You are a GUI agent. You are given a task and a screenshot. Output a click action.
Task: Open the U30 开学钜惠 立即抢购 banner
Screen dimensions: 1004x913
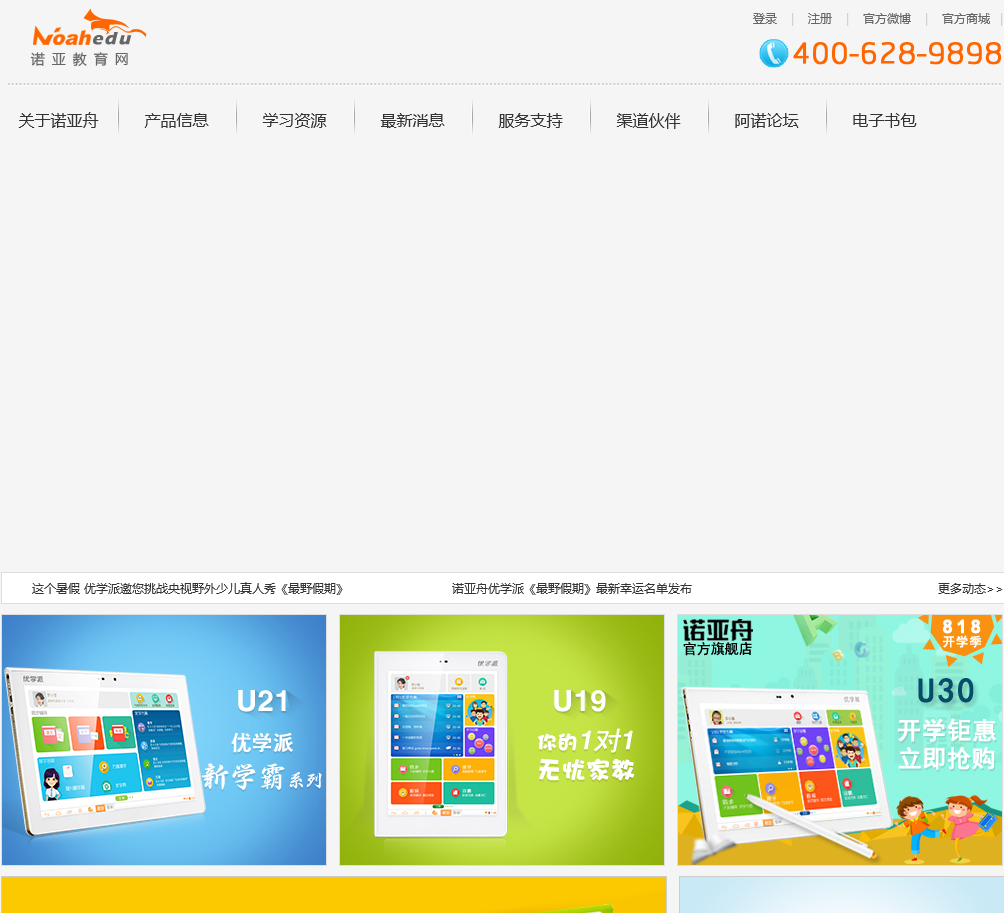[x=840, y=740]
